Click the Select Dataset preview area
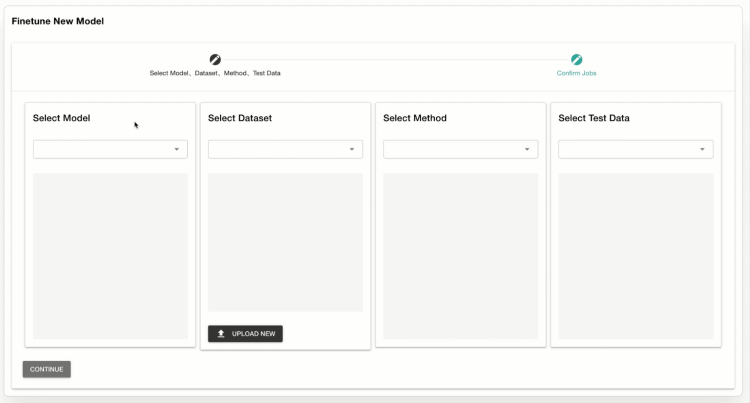Screen dimensions: 750x403 (x=285, y=242)
